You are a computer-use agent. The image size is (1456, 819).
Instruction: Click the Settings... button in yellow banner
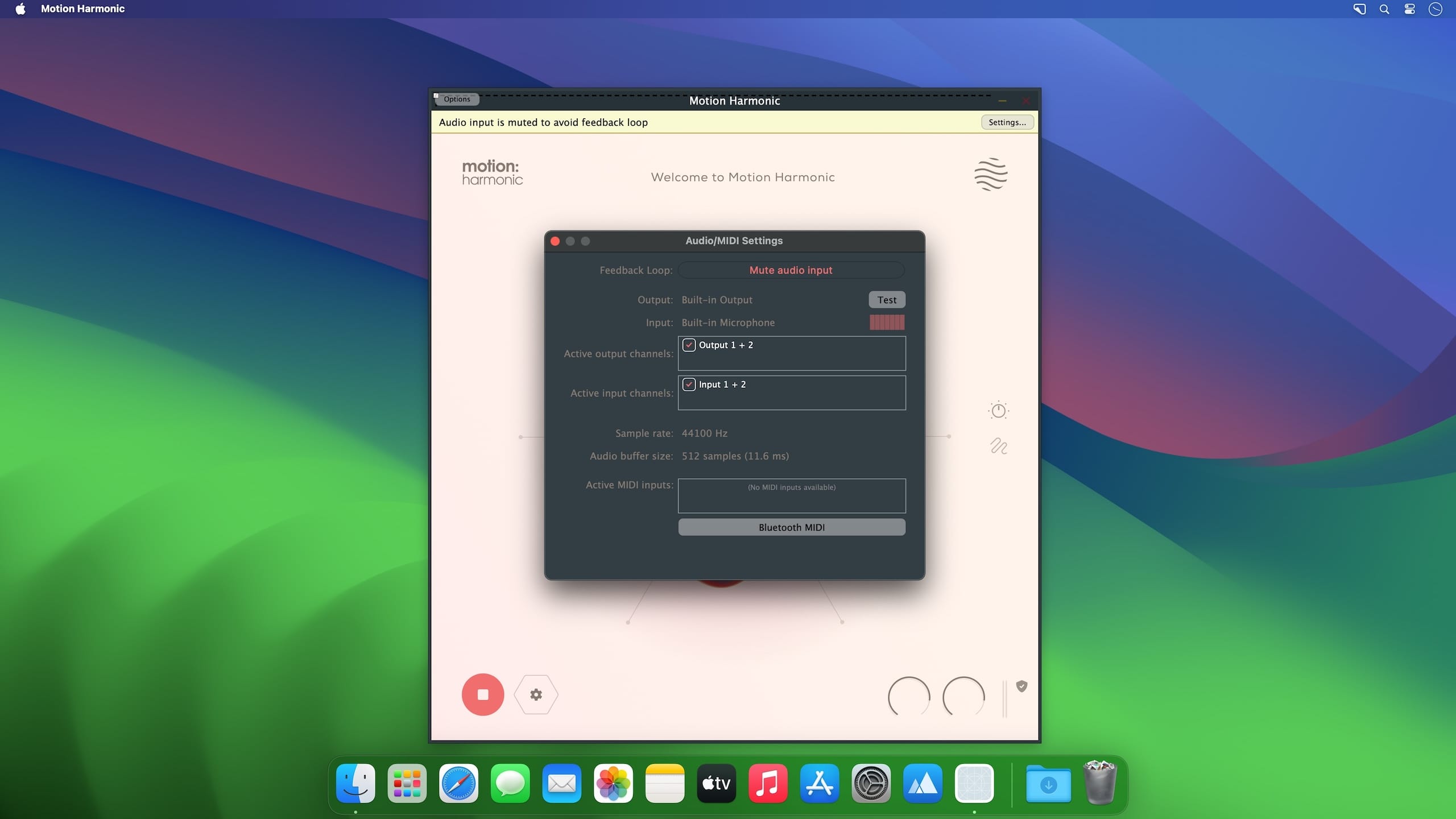(x=1007, y=122)
